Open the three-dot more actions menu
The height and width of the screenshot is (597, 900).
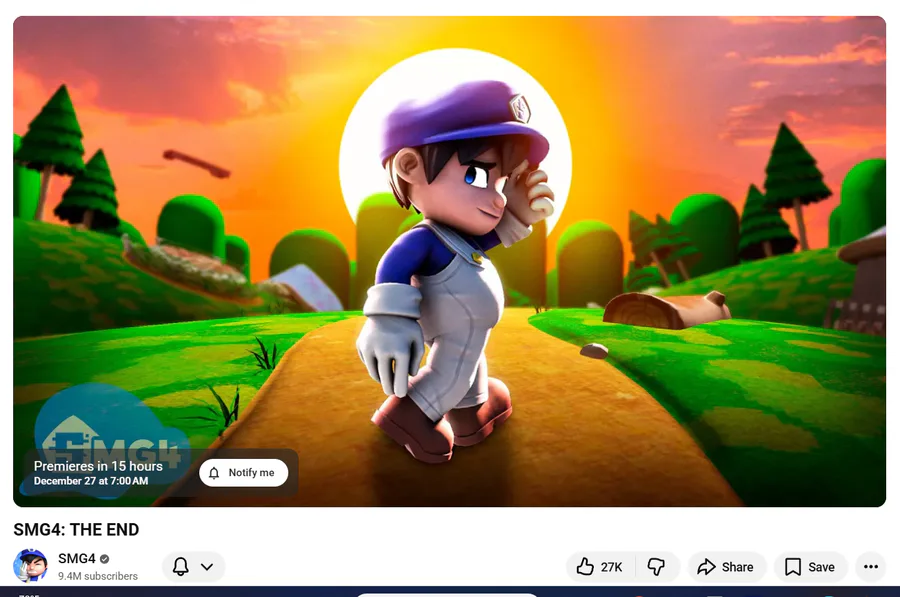pyautogui.click(x=871, y=567)
